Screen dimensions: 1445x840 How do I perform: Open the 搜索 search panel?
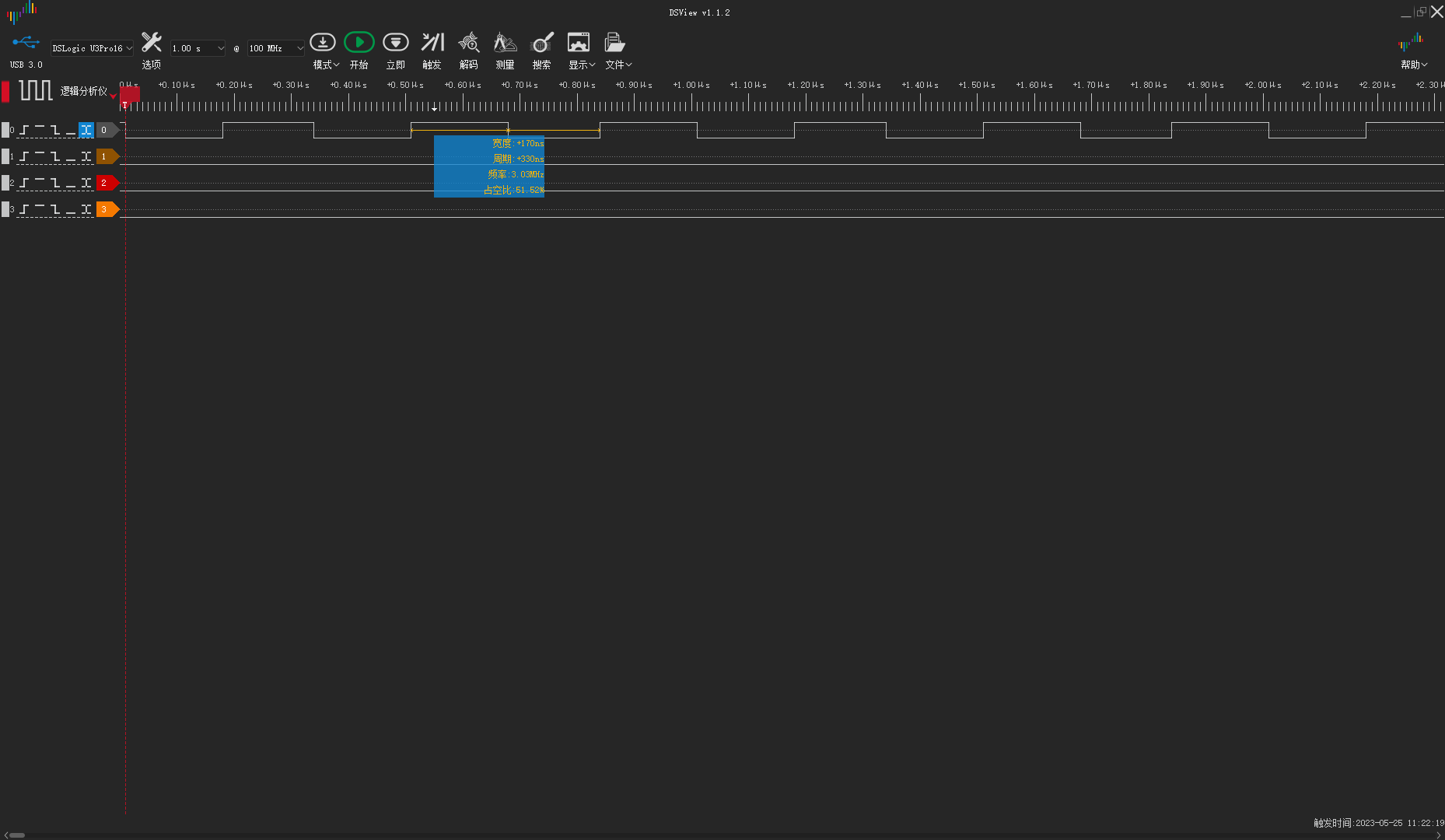[x=542, y=42]
